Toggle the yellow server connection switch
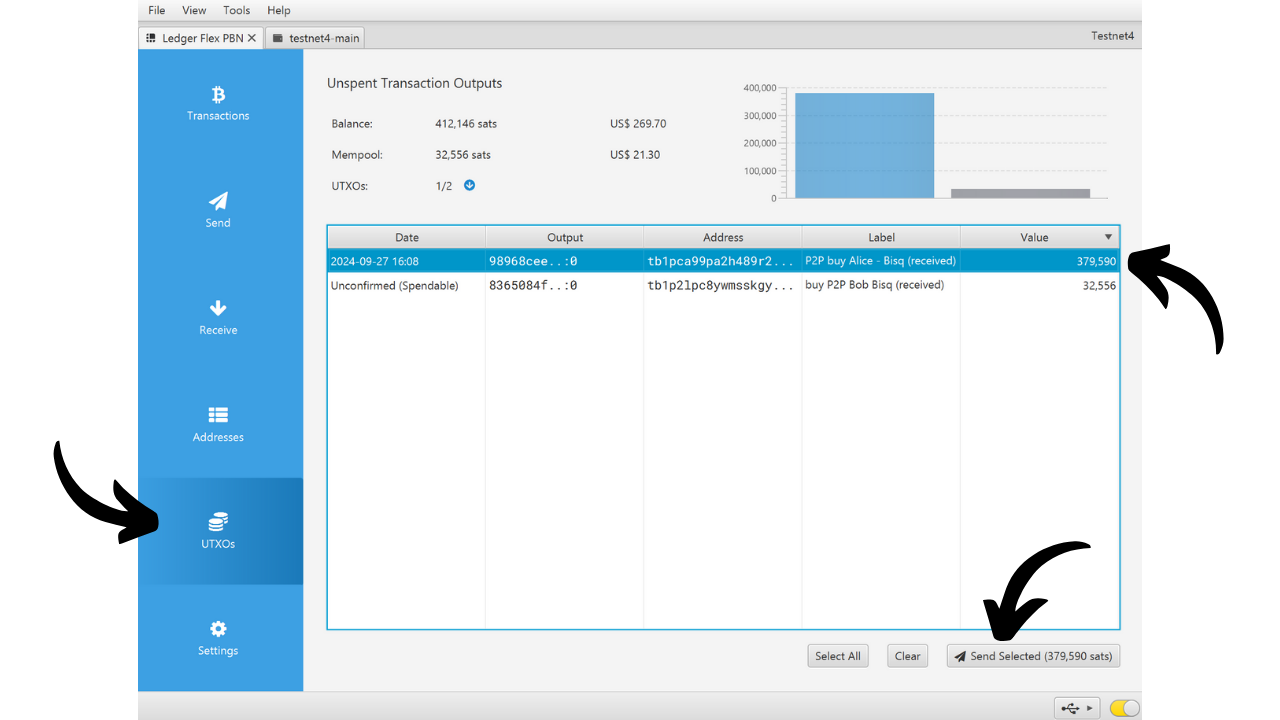This screenshot has width=1280, height=720. (1124, 708)
